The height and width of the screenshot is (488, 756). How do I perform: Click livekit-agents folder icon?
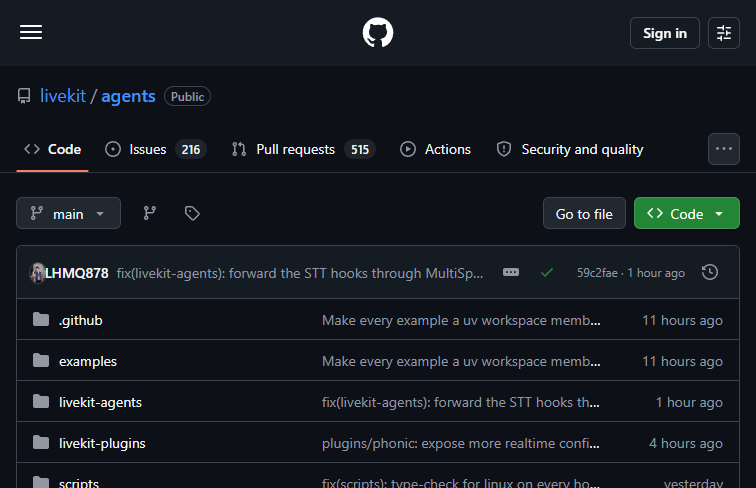tap(41, 401)
